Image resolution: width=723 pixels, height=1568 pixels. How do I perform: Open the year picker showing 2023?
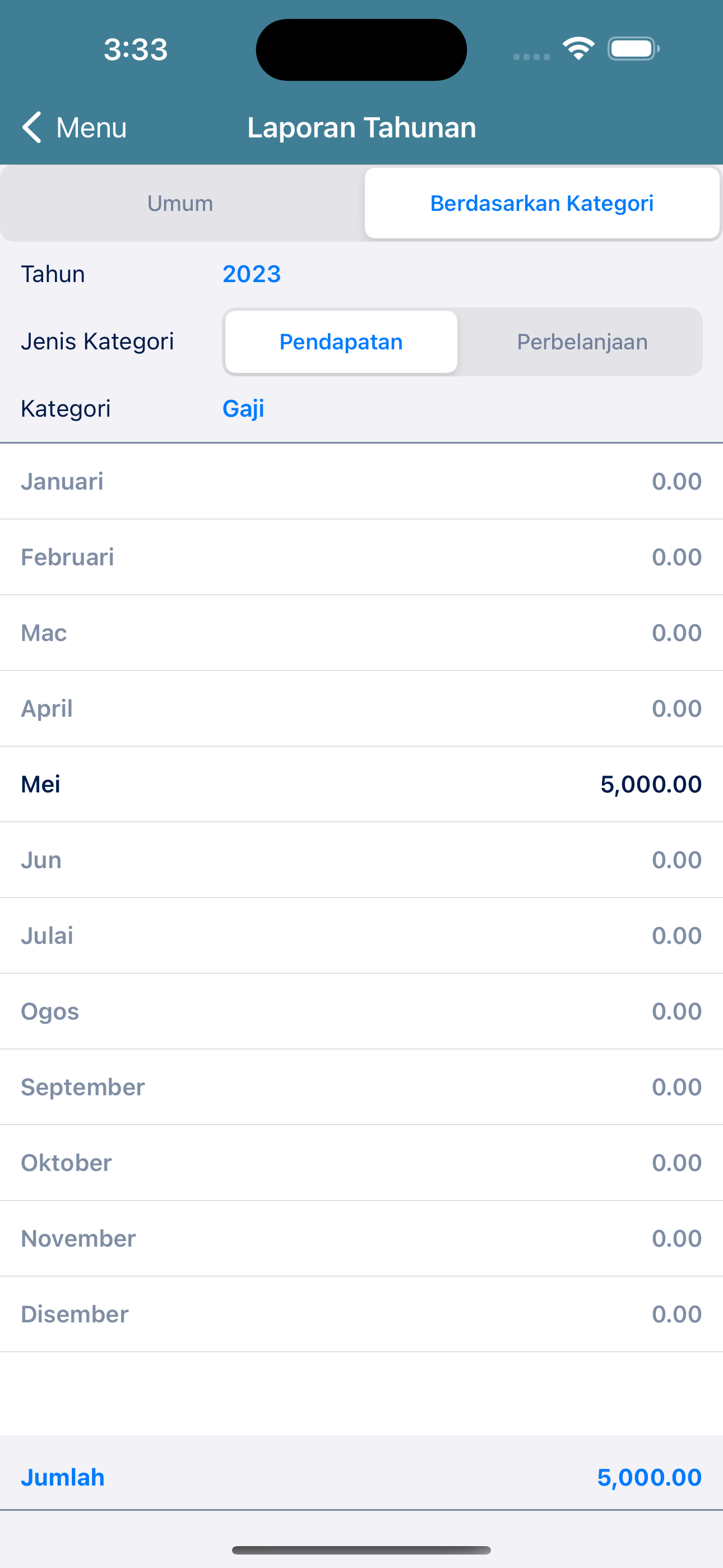pyautogui.click(x=251, y=274)
